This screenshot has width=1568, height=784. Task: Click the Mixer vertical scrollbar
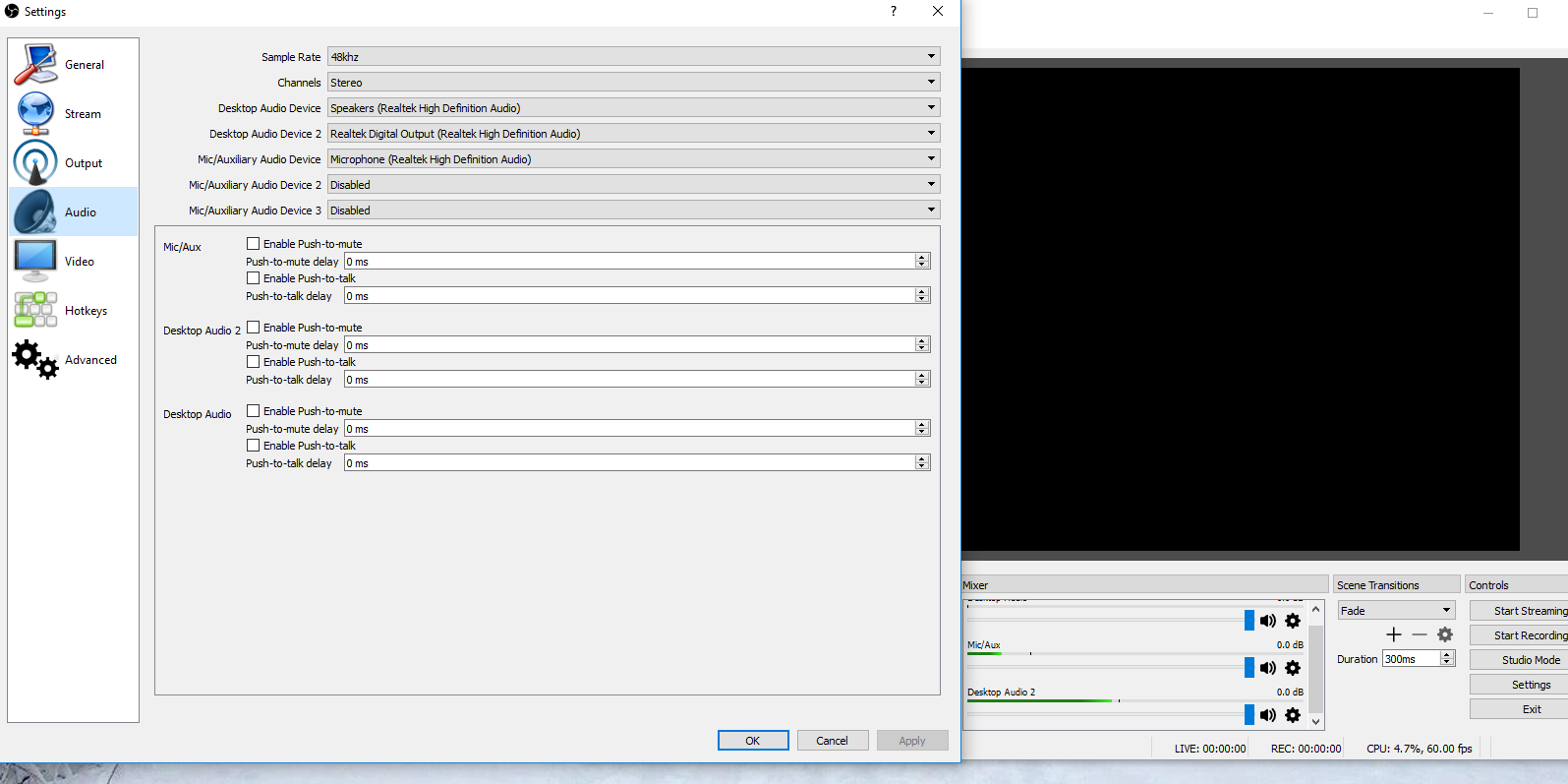pyautogui.click(x=1316, y=669)
